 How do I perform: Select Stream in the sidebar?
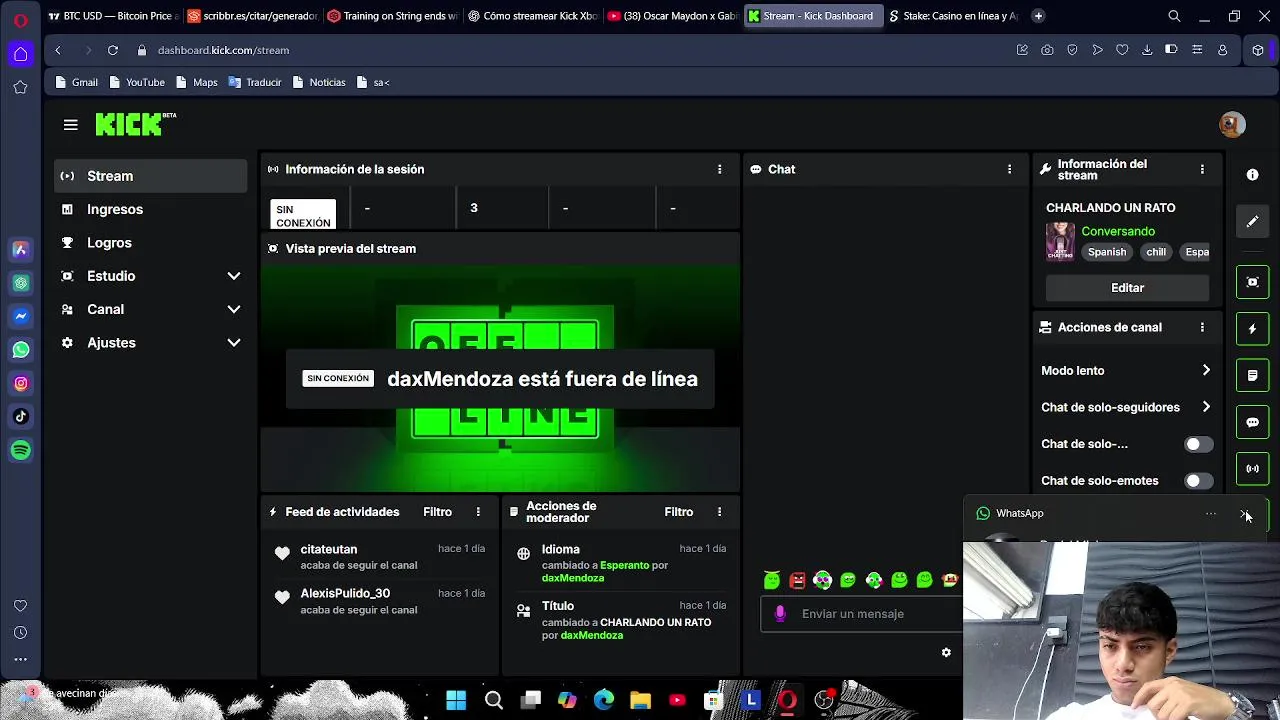(x=150, y=176)
